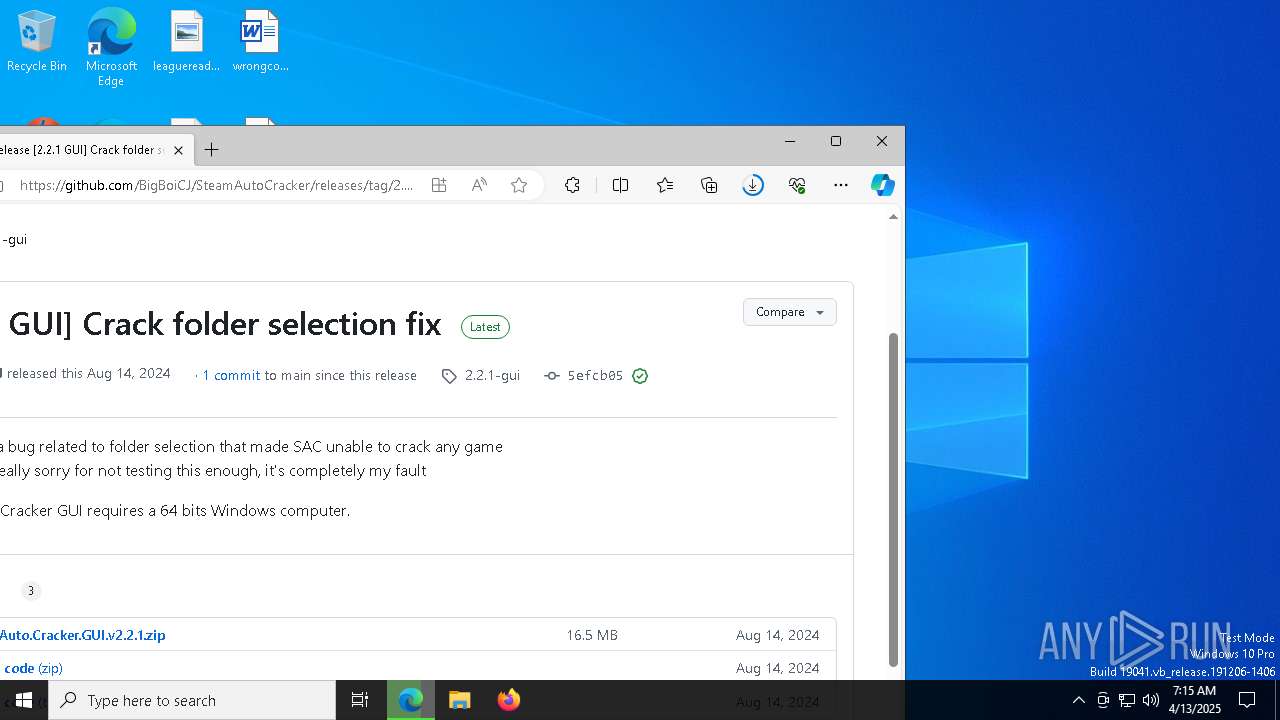Show hidden system tray icons

[1078, 700]
